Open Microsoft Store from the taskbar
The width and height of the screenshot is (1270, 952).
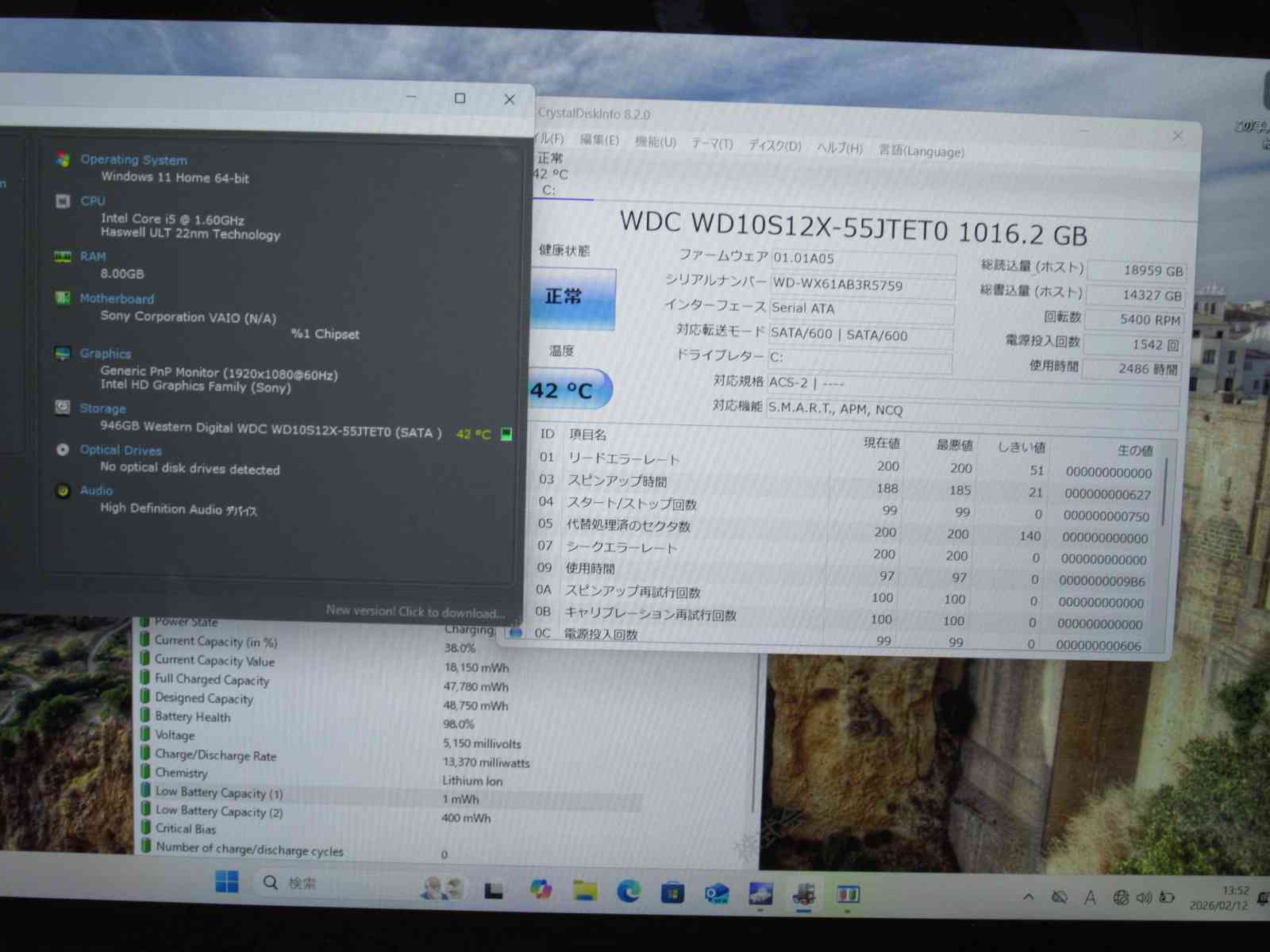point(672,892)
